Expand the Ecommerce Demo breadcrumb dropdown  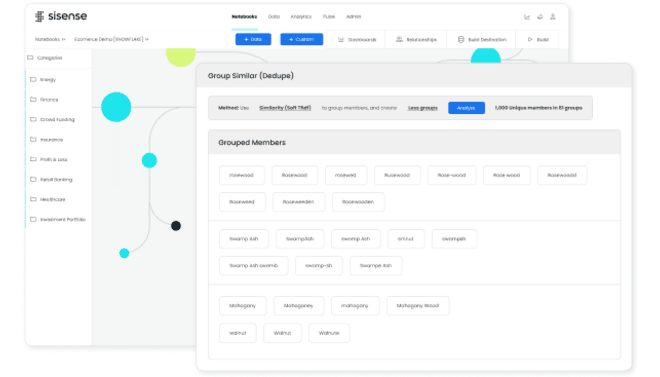click(x=147, y=39)
